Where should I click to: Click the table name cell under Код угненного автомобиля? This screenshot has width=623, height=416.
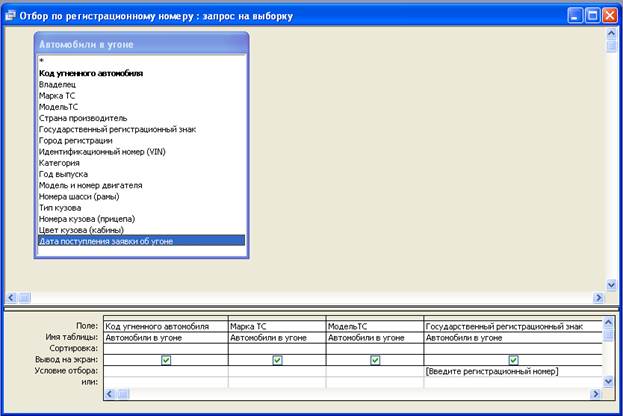click(x=165, y=337)
